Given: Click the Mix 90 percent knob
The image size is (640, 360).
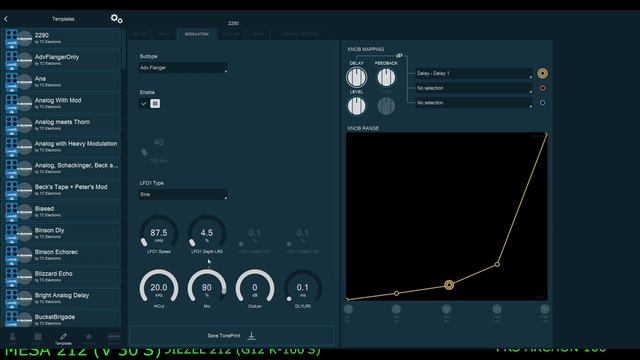Looking at the screenshot, I should pyautogui.click(x=207, y=288).
